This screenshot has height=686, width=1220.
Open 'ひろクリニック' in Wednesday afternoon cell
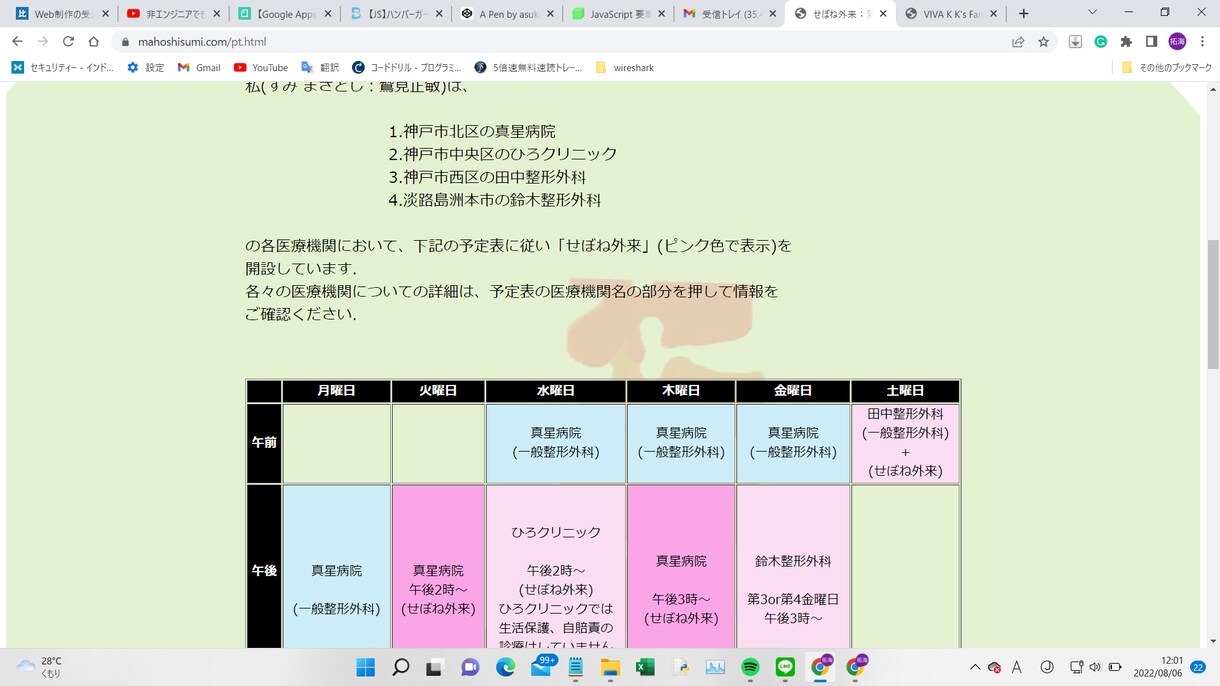point(556,533)
